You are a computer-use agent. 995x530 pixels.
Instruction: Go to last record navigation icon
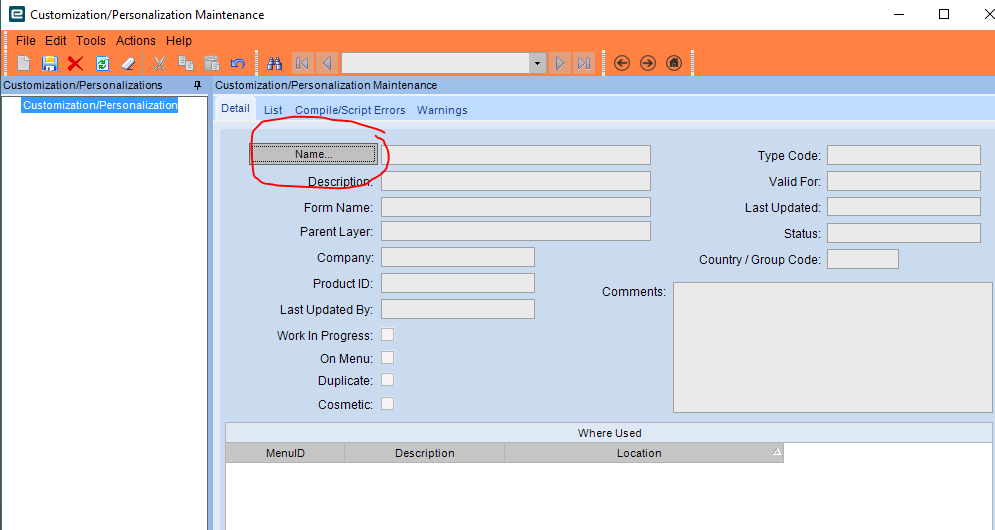pos(584,63)
